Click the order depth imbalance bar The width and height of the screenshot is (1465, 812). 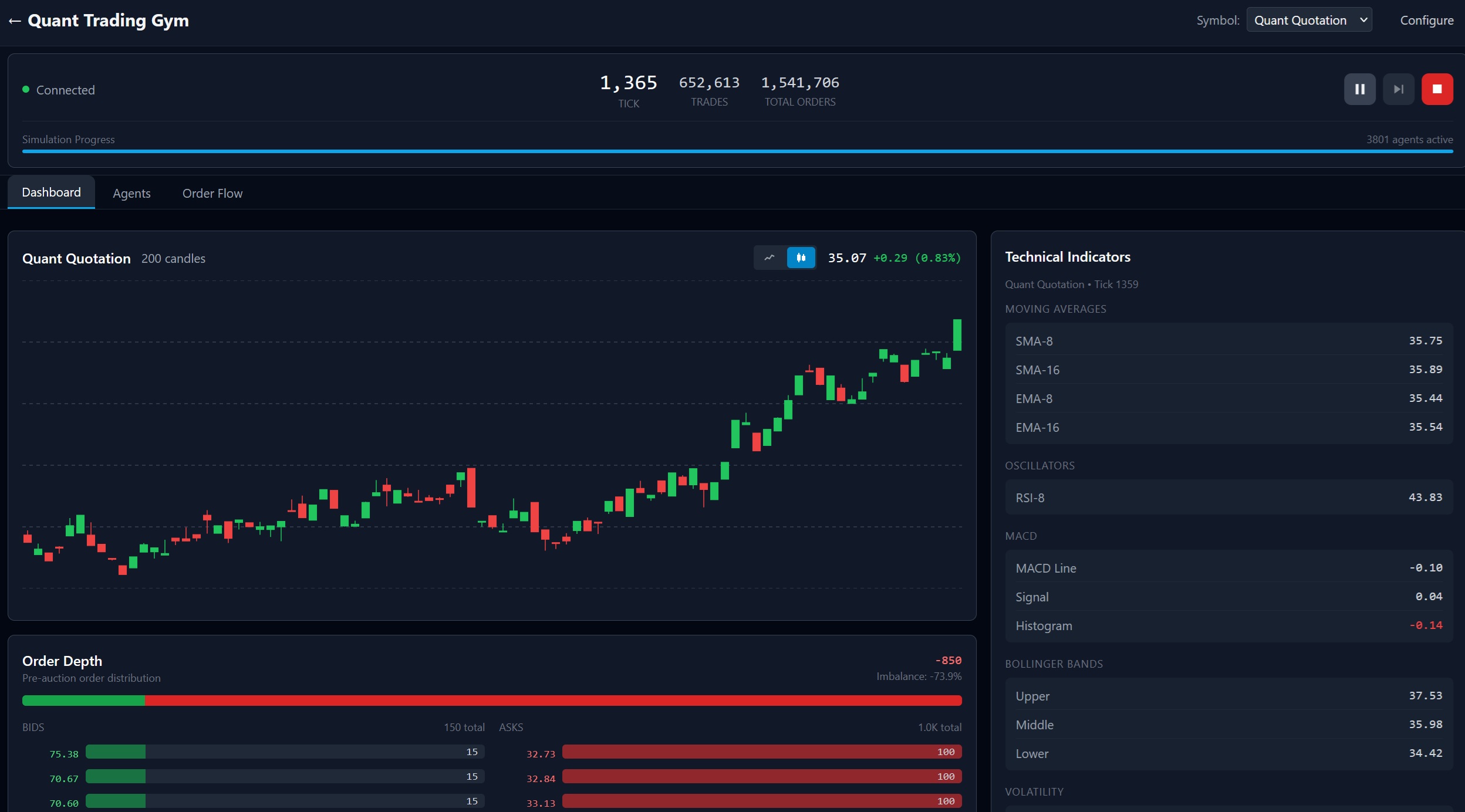pyautogui.click(x=492, y=701)
